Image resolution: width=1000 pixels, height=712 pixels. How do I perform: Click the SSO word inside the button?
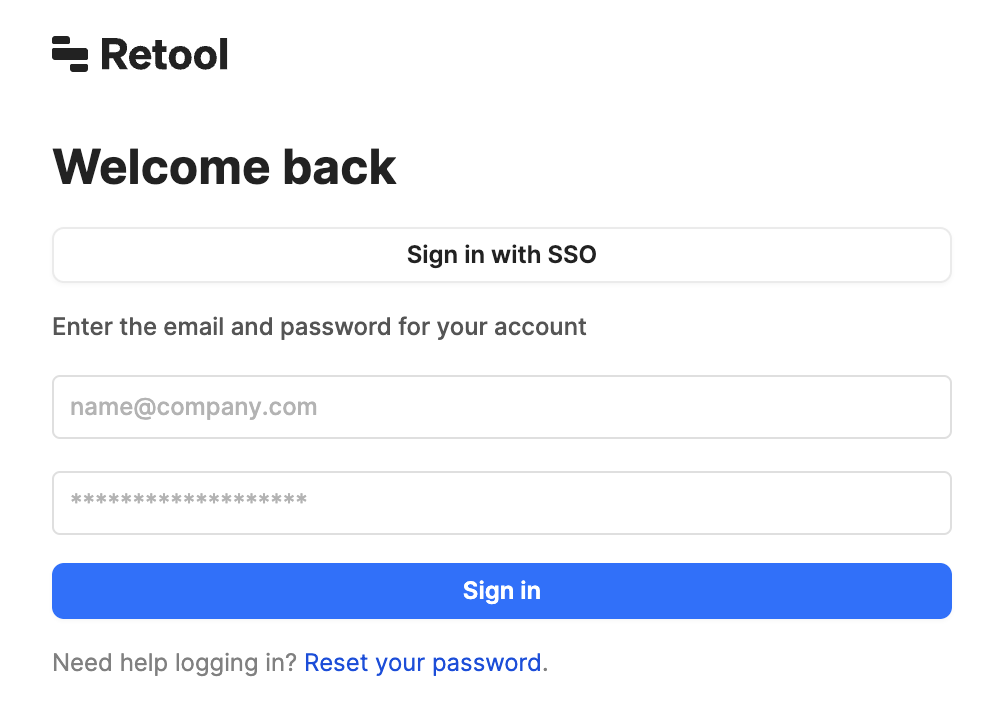[x=572, y=255]
